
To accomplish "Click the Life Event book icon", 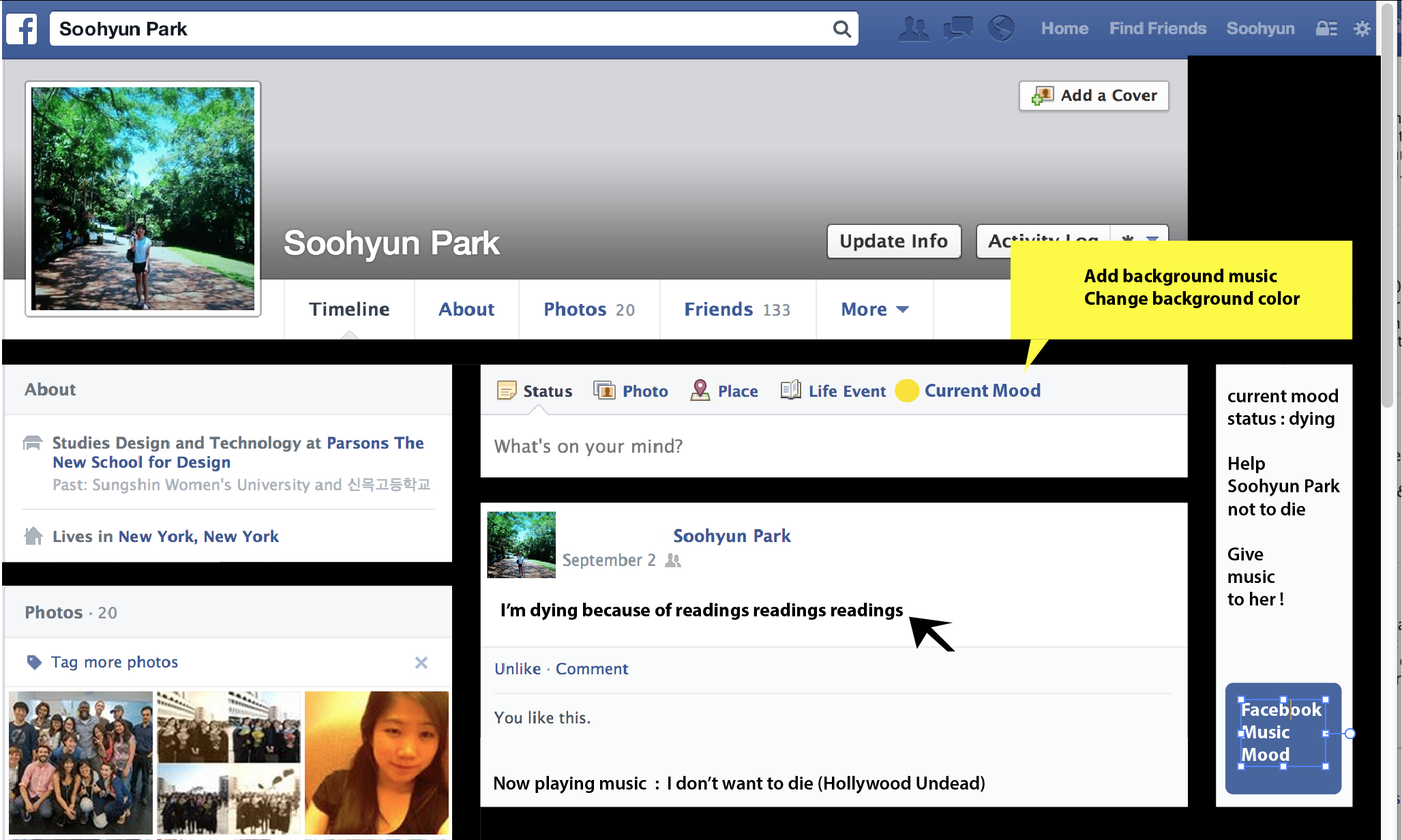I will (790, 390).
